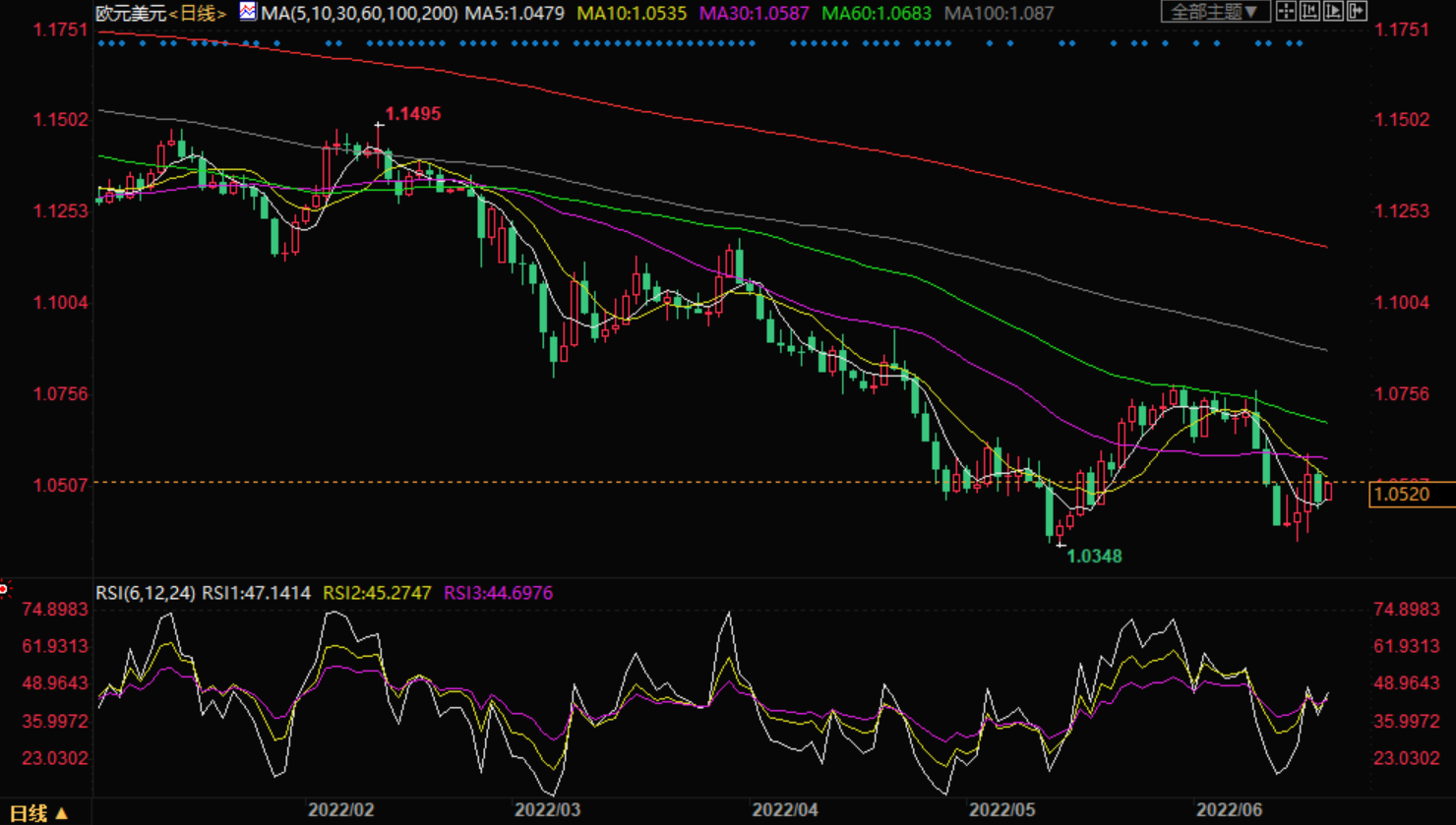Open MA(5,10,30,60,100,200) indicator settings
The image size is (1456, 825).
coord(359,14)
